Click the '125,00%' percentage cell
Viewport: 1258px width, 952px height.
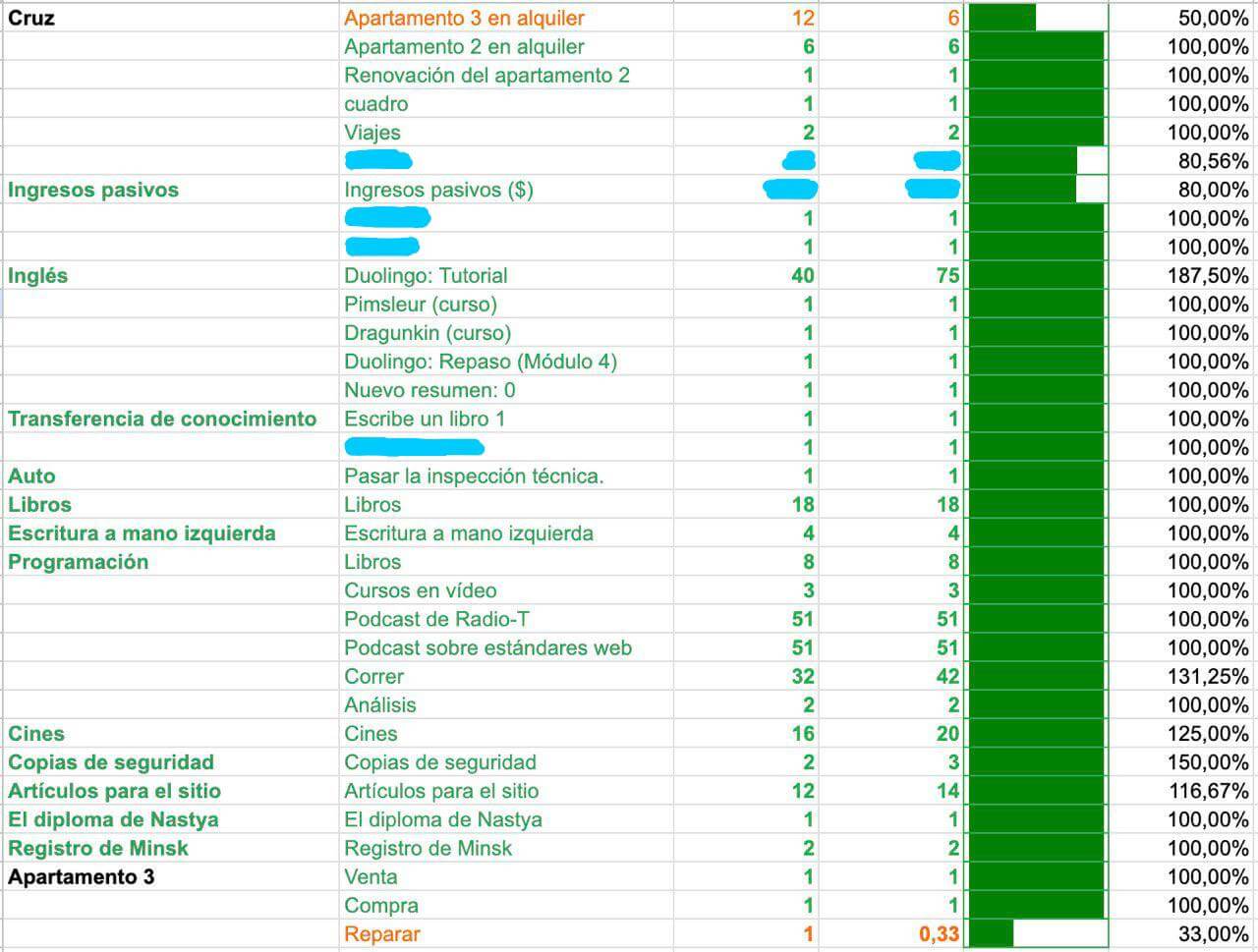tap(1182, 733)
